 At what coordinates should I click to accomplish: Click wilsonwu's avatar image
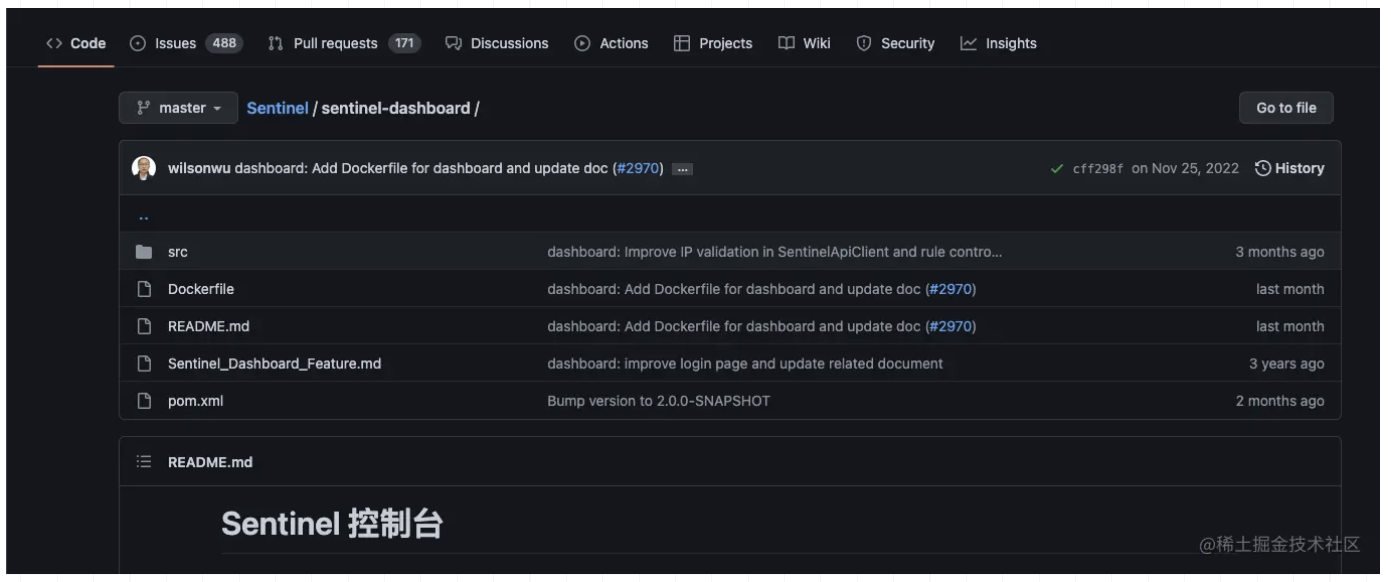click(x=144, y=168)
